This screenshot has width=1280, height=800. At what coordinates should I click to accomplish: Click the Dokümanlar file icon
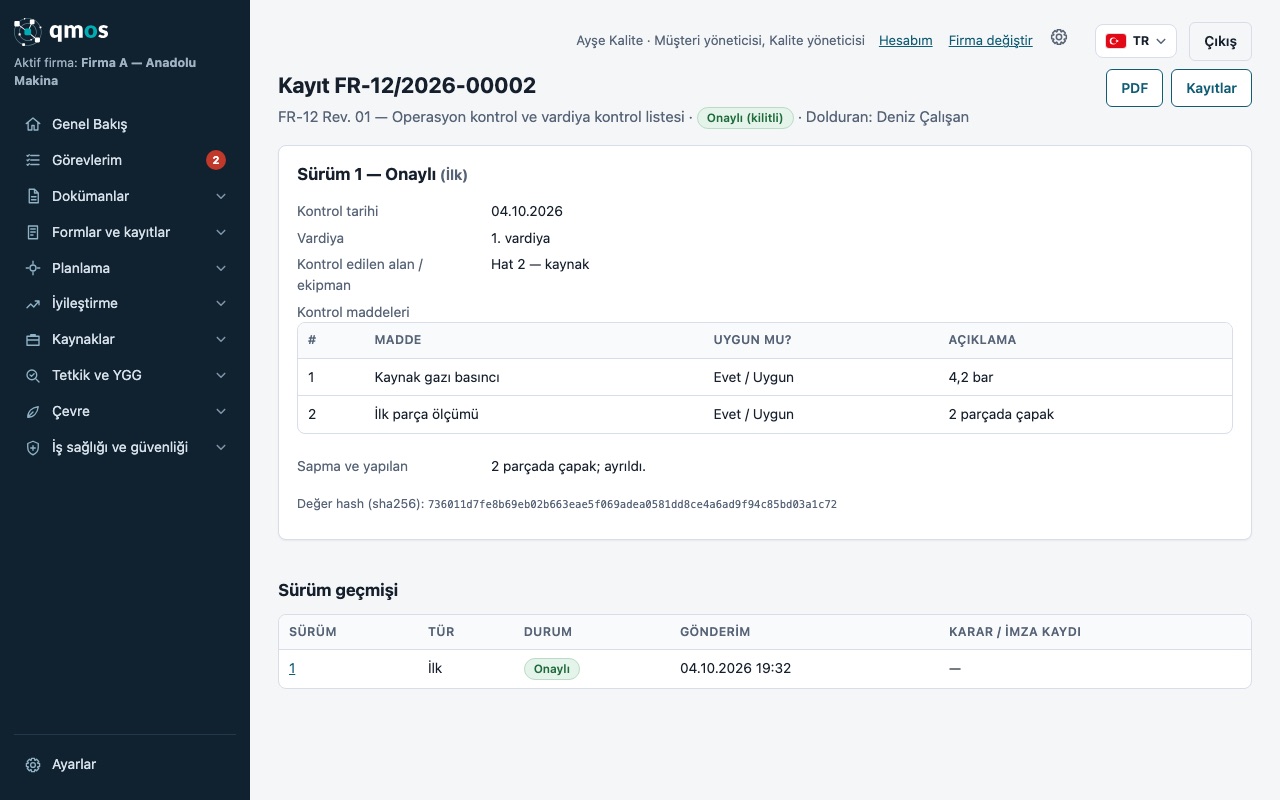click(x=33, y=196)
